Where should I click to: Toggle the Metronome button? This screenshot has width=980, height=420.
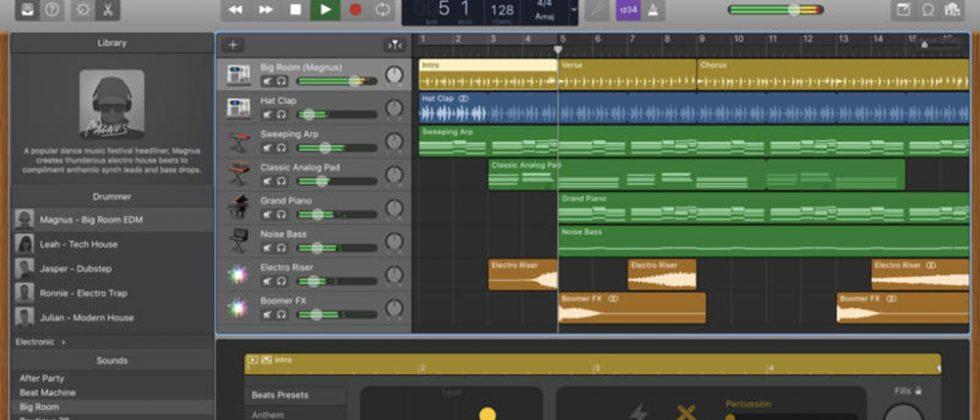tap(652, 9)
